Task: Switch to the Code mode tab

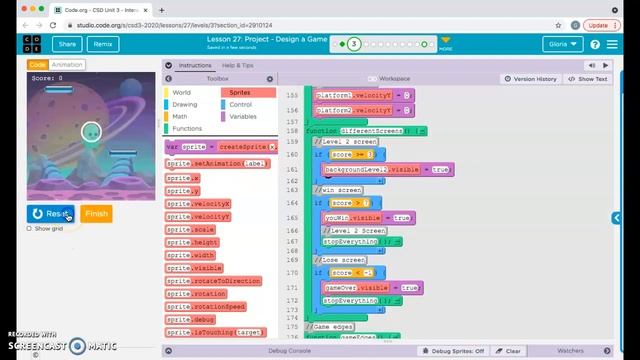Action: [x=38, y=64]
